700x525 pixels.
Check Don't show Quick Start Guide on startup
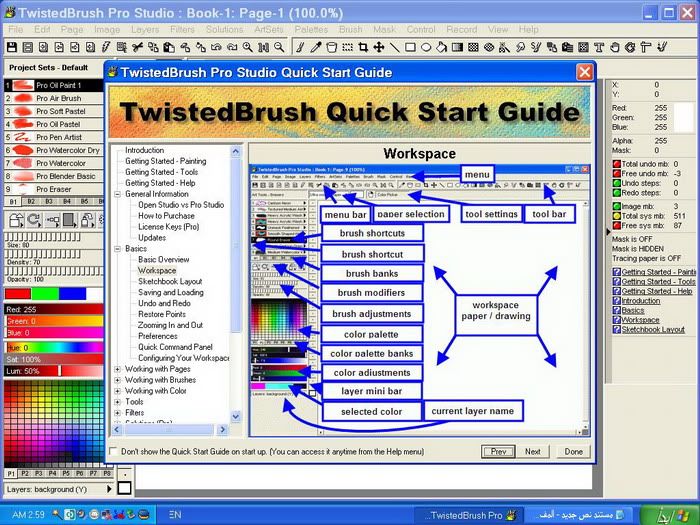pyautogui.click(x=113, y=451)
